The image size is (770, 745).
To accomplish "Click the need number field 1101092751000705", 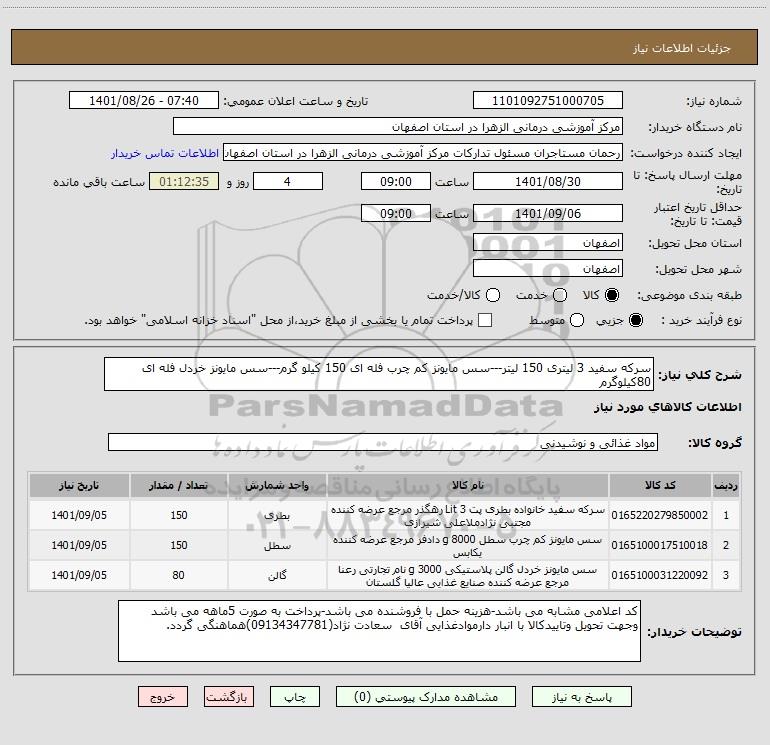I will (548, 101).
